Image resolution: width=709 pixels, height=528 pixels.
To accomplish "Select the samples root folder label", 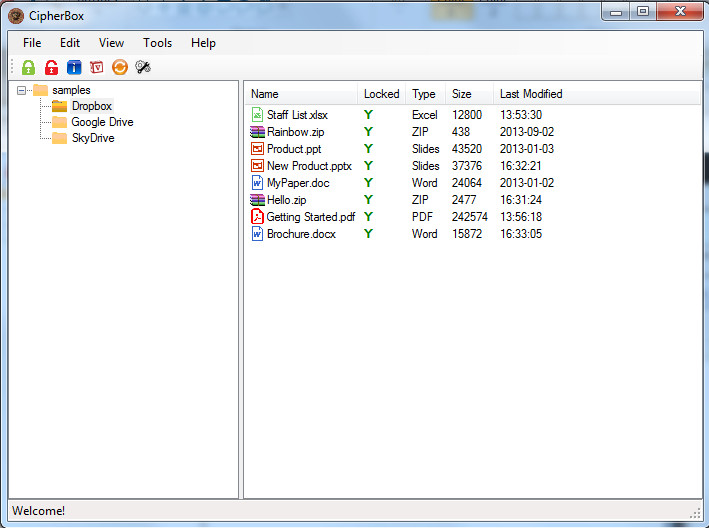I will (x=71, y=90).
